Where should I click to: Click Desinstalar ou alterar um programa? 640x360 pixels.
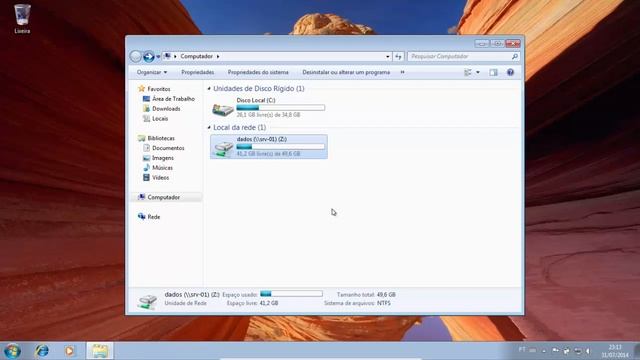tap(346, 72)
